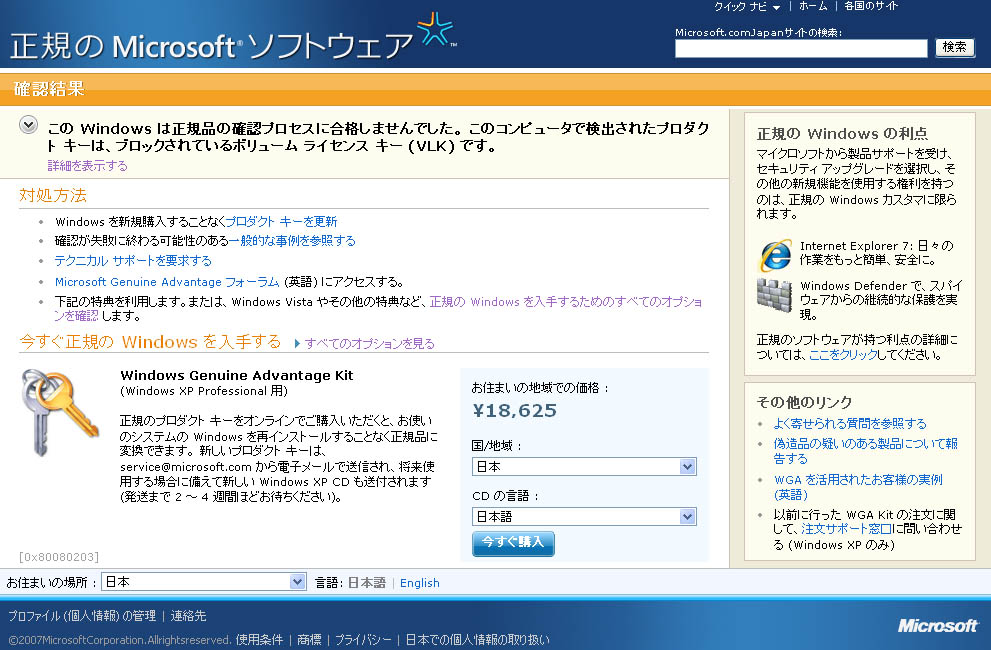This screenshot has width=991, height=650.
Task: Open よく寄せられる質問を参照する link
Action: [850, 424]
